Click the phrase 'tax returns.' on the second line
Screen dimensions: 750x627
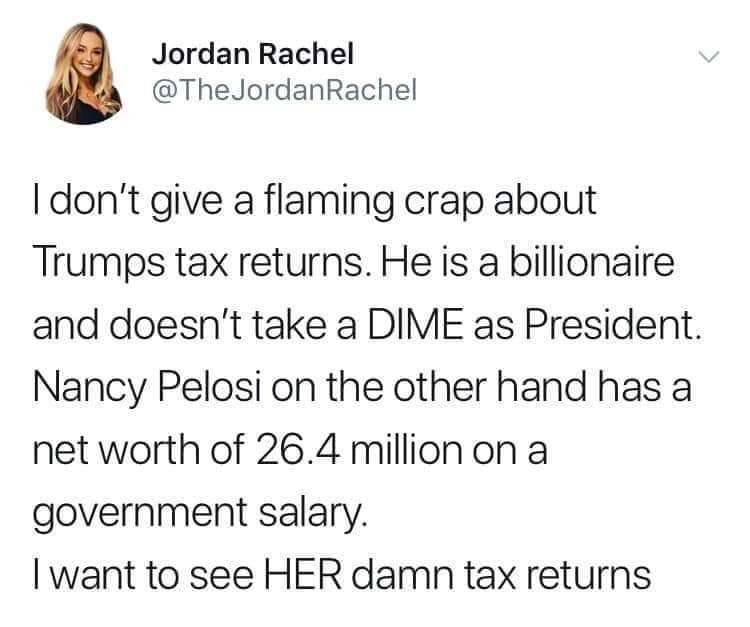(272, 264)
